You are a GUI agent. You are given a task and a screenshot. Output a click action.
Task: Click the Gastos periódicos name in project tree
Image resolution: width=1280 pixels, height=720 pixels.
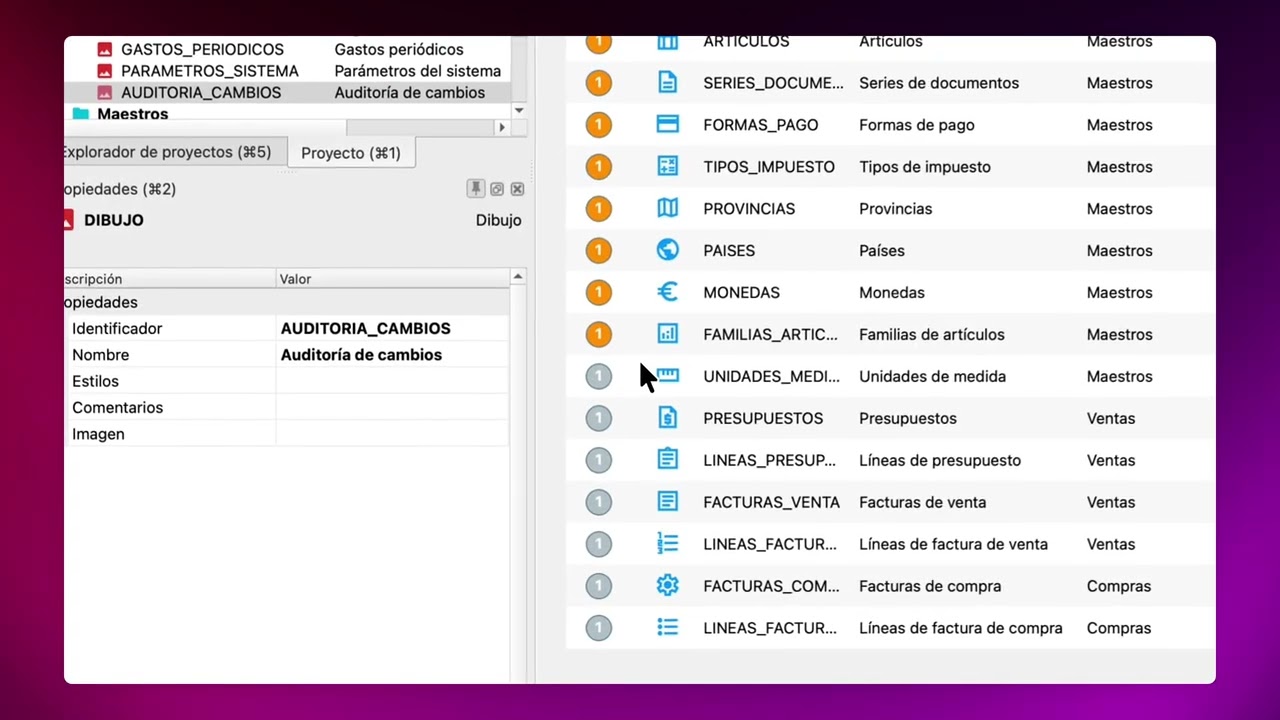pos(399,49)
